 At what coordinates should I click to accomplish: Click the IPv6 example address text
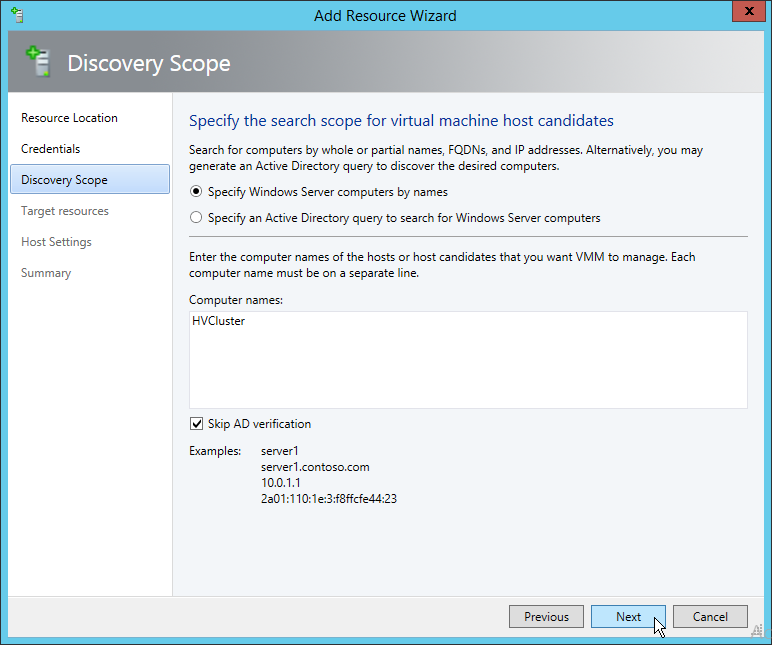[329, 498]
